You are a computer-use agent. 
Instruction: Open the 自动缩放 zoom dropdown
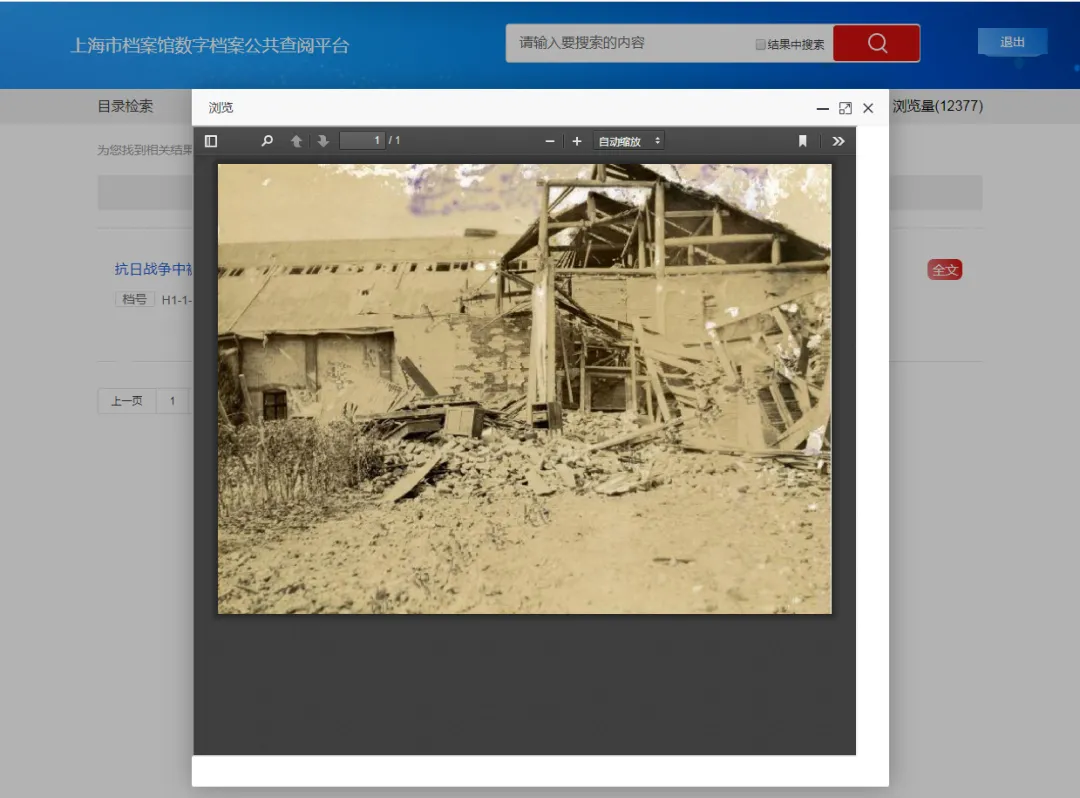click(628, 141)
